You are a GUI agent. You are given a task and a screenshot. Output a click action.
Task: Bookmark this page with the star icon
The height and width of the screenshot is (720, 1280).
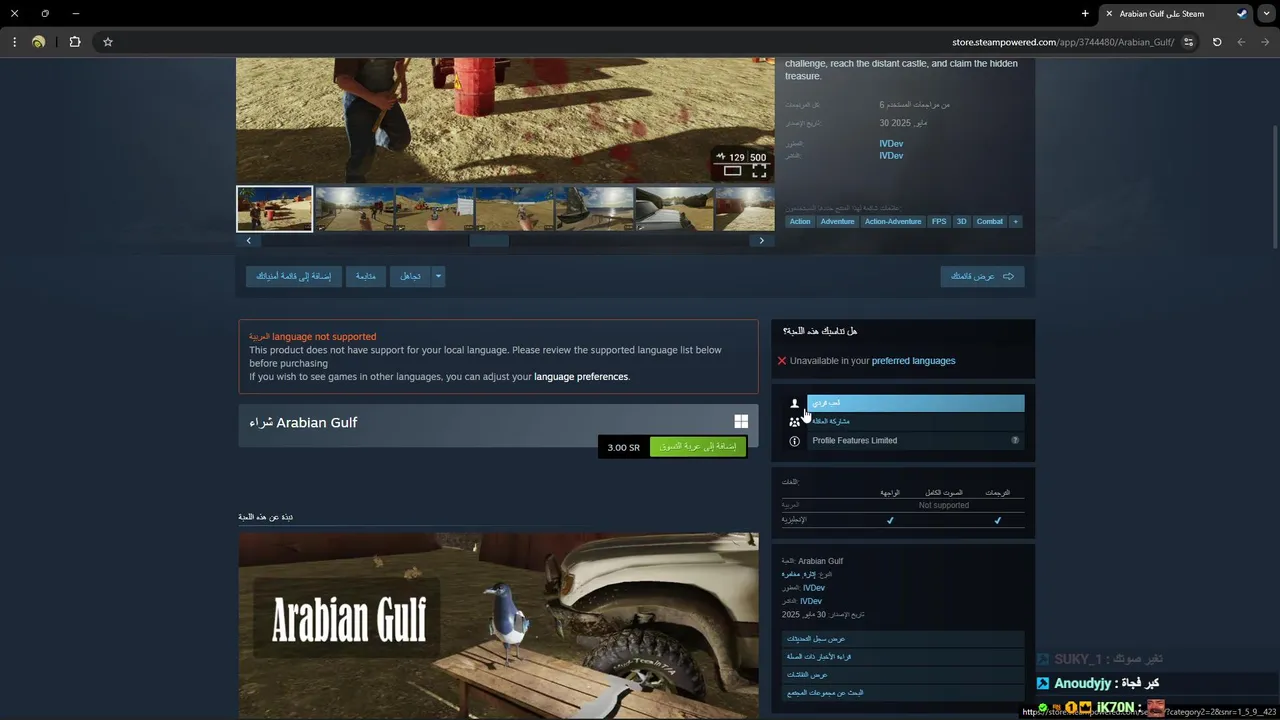tap(108, 42)
